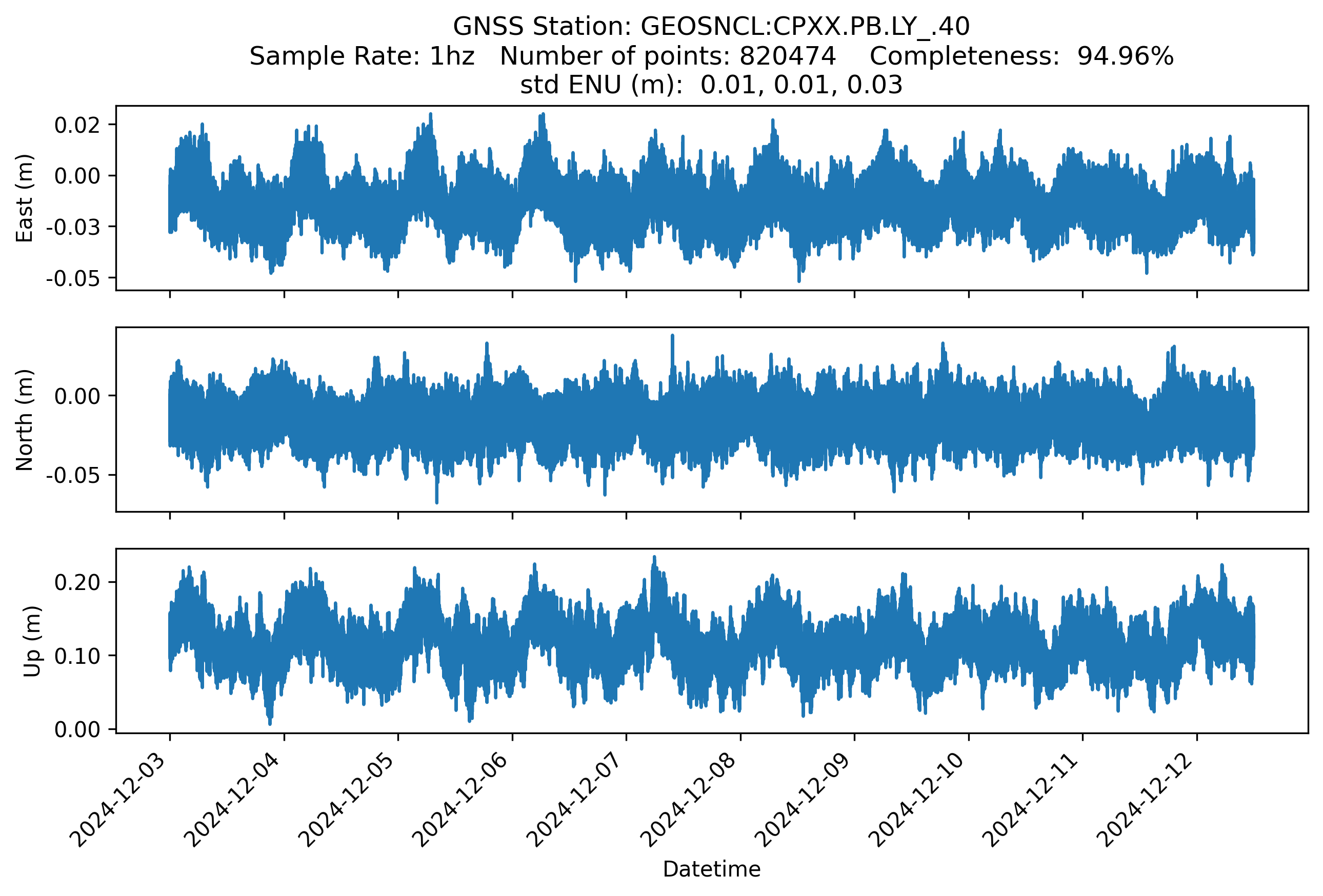The width and height of the screenshot is (1323, 896).
Task: Click the std ENU values line
Action: [711, 85]
